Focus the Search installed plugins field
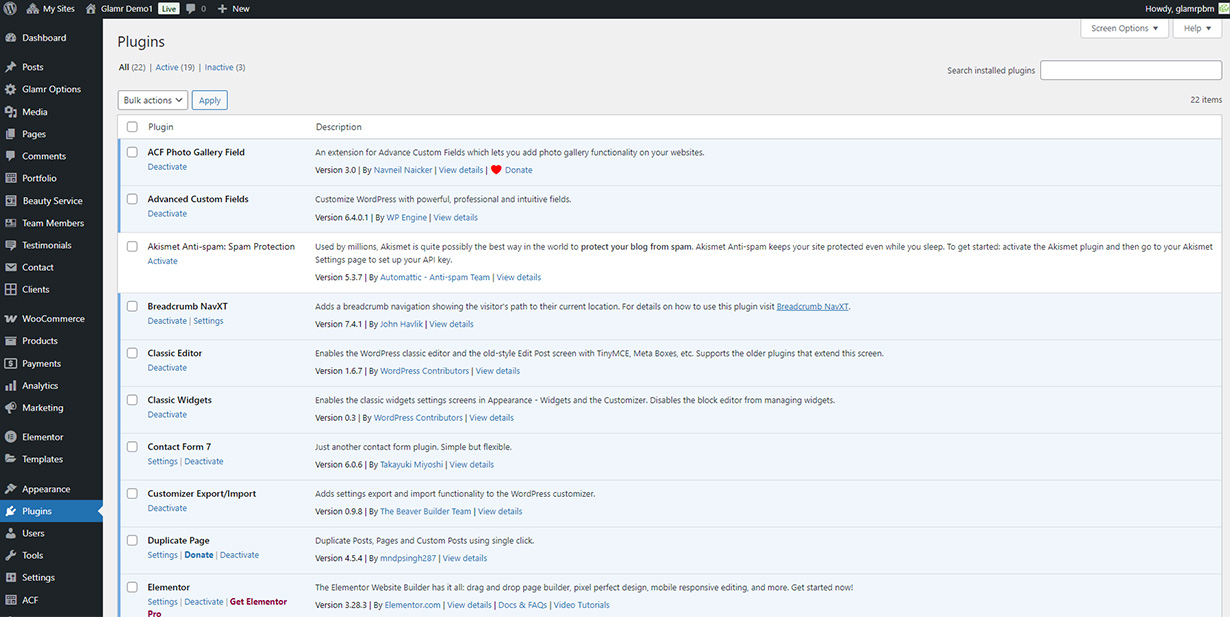This screenshot has width=1230, height=617. point(1131,70)
